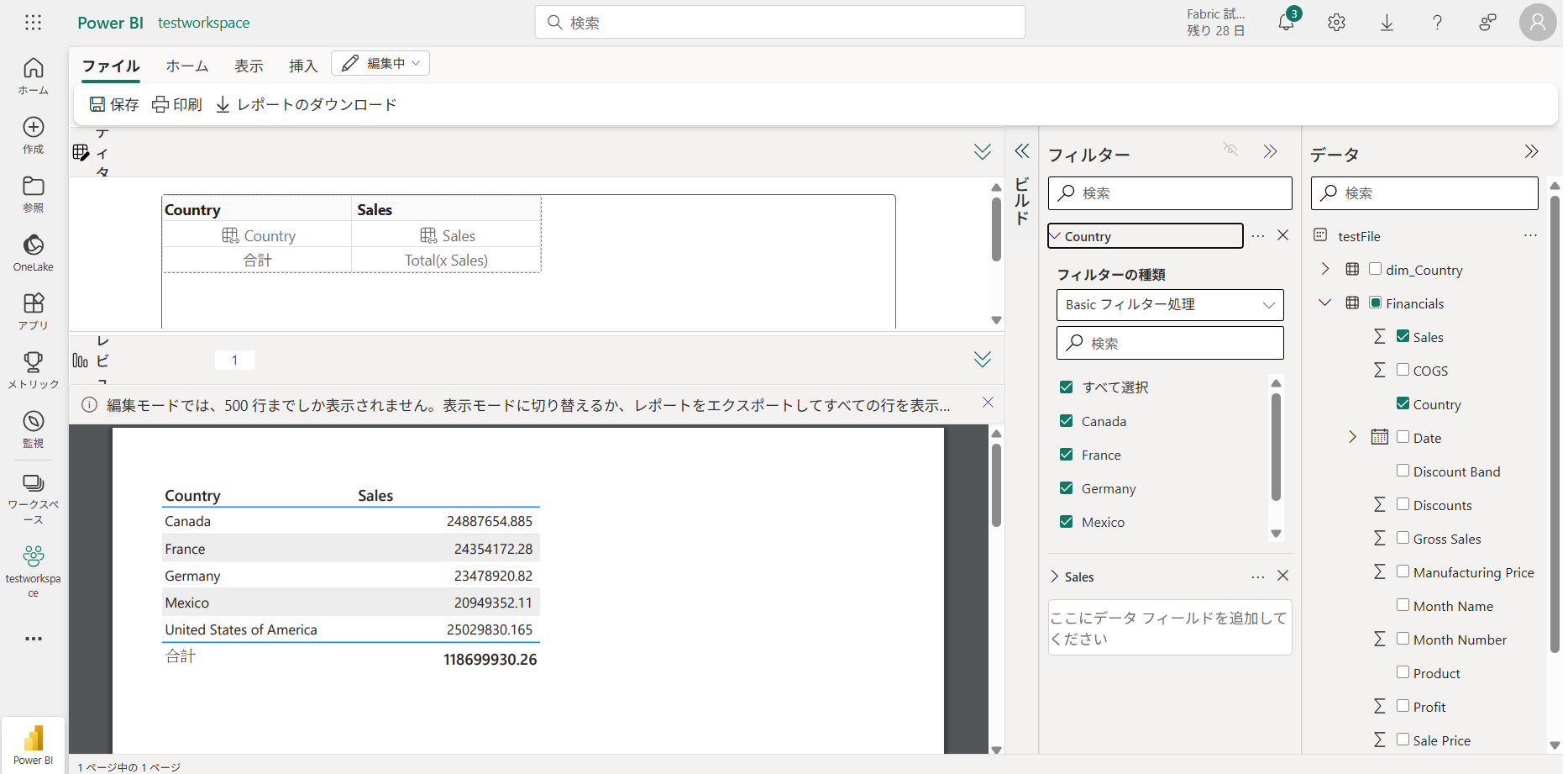Collapse the Country filter card

point(1056,236)
